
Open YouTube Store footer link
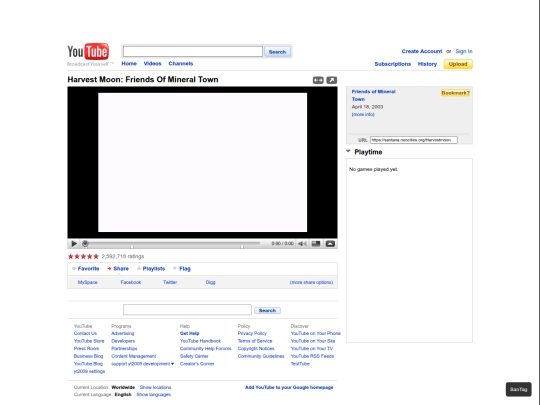click(89, 341)
